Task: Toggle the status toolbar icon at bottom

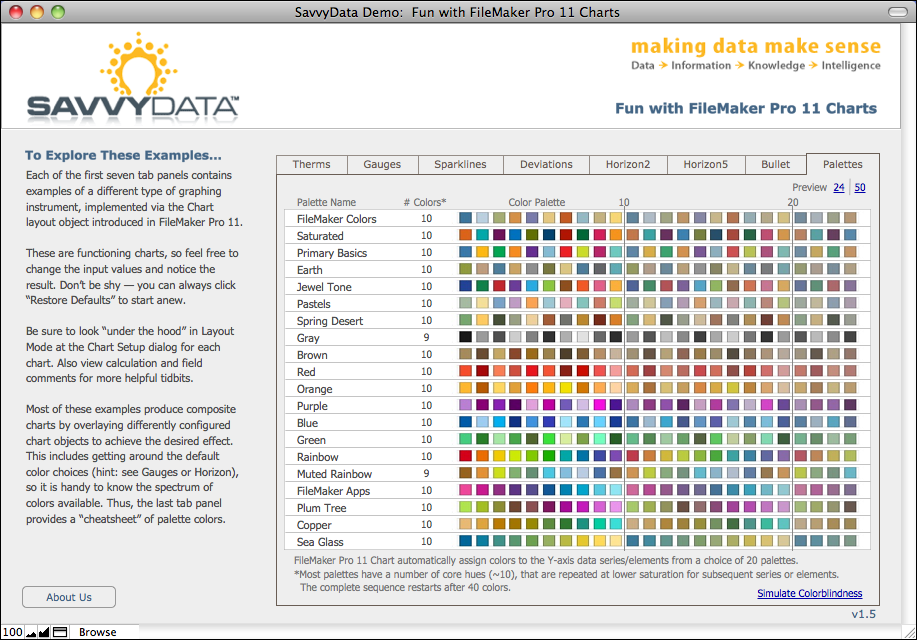Action: pos(60,632)
